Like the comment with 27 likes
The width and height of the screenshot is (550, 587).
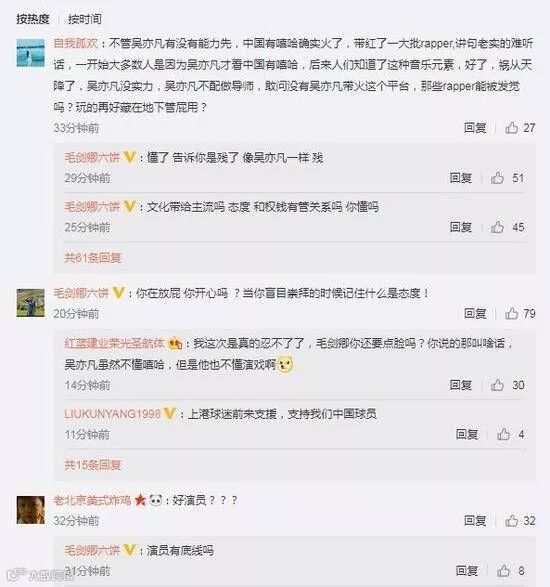511,128
